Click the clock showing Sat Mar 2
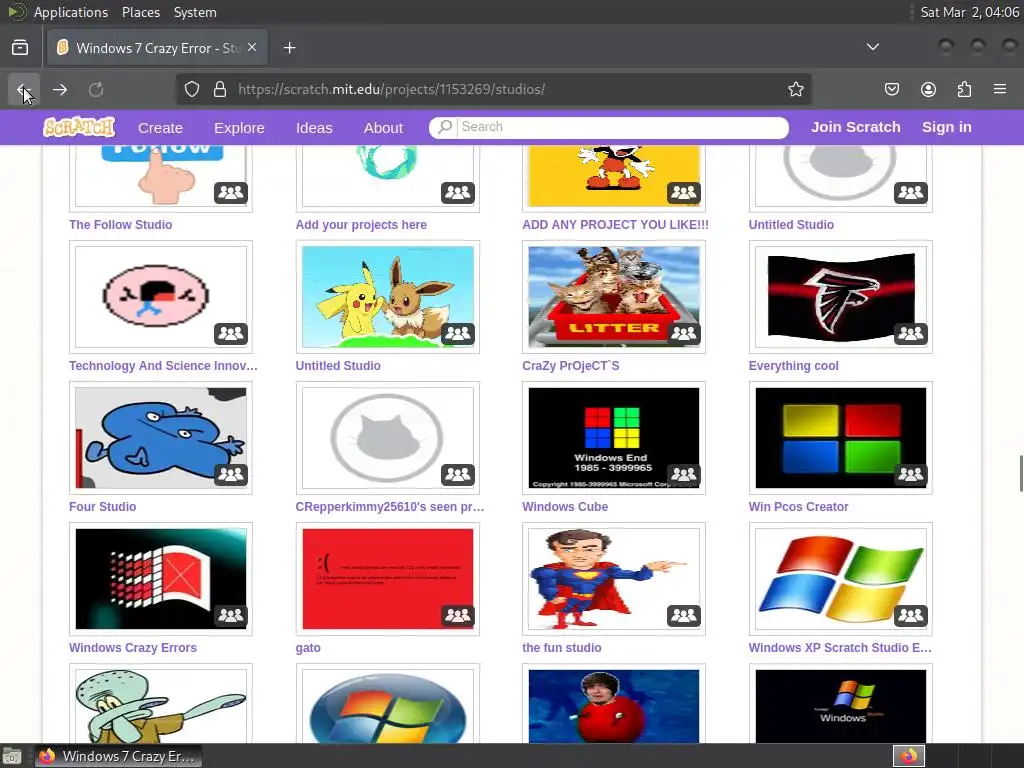This screenshot has width=1024, height=768. tap(969, 12)
